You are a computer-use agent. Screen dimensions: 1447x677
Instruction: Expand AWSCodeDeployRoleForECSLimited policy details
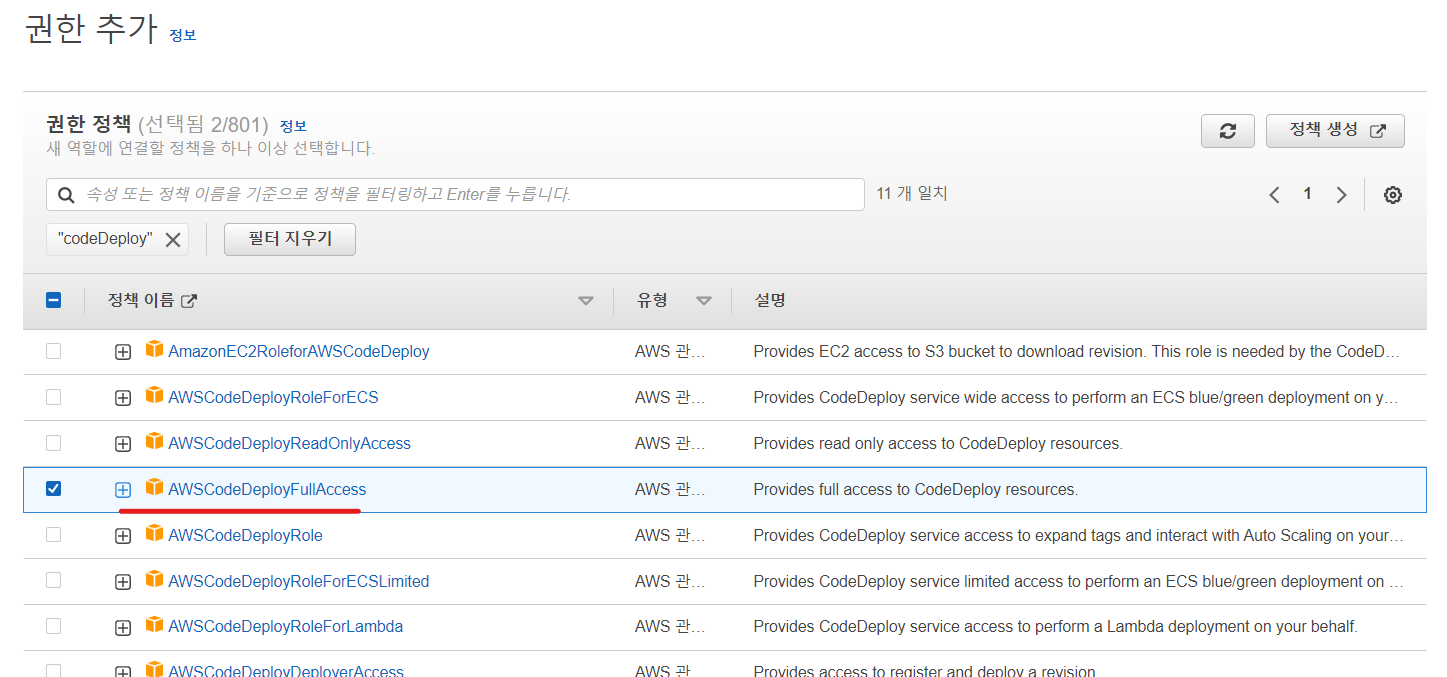(123, 582)
